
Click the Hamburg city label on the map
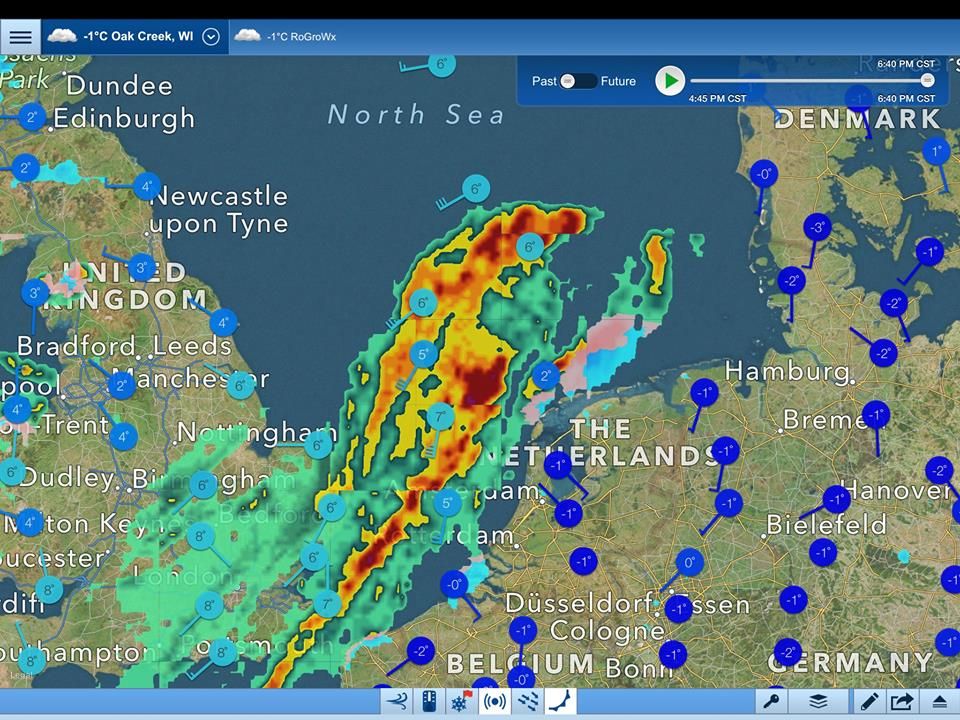787,371
